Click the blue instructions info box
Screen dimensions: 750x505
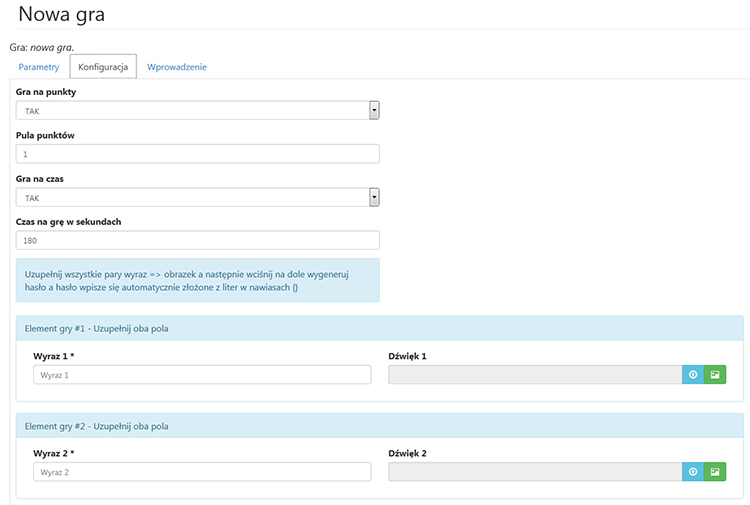coord(198,280)
